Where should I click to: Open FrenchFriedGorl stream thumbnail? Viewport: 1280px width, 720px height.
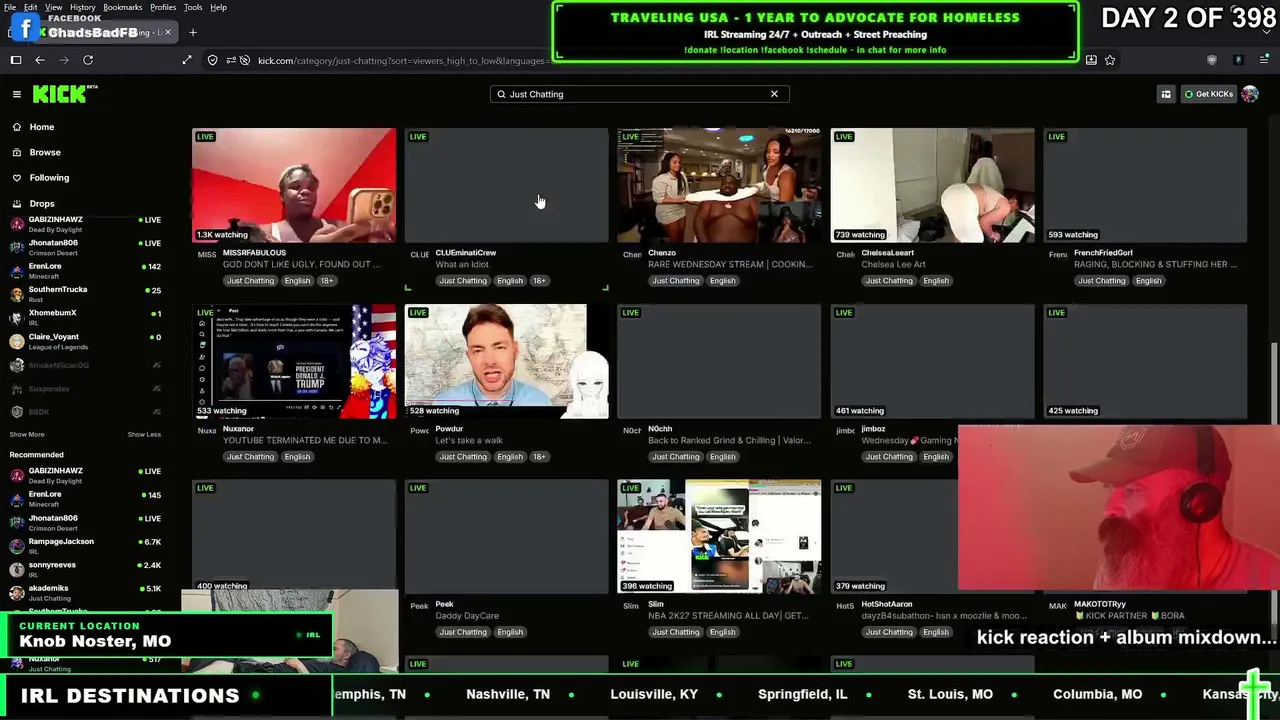[x=1145, y=185]
